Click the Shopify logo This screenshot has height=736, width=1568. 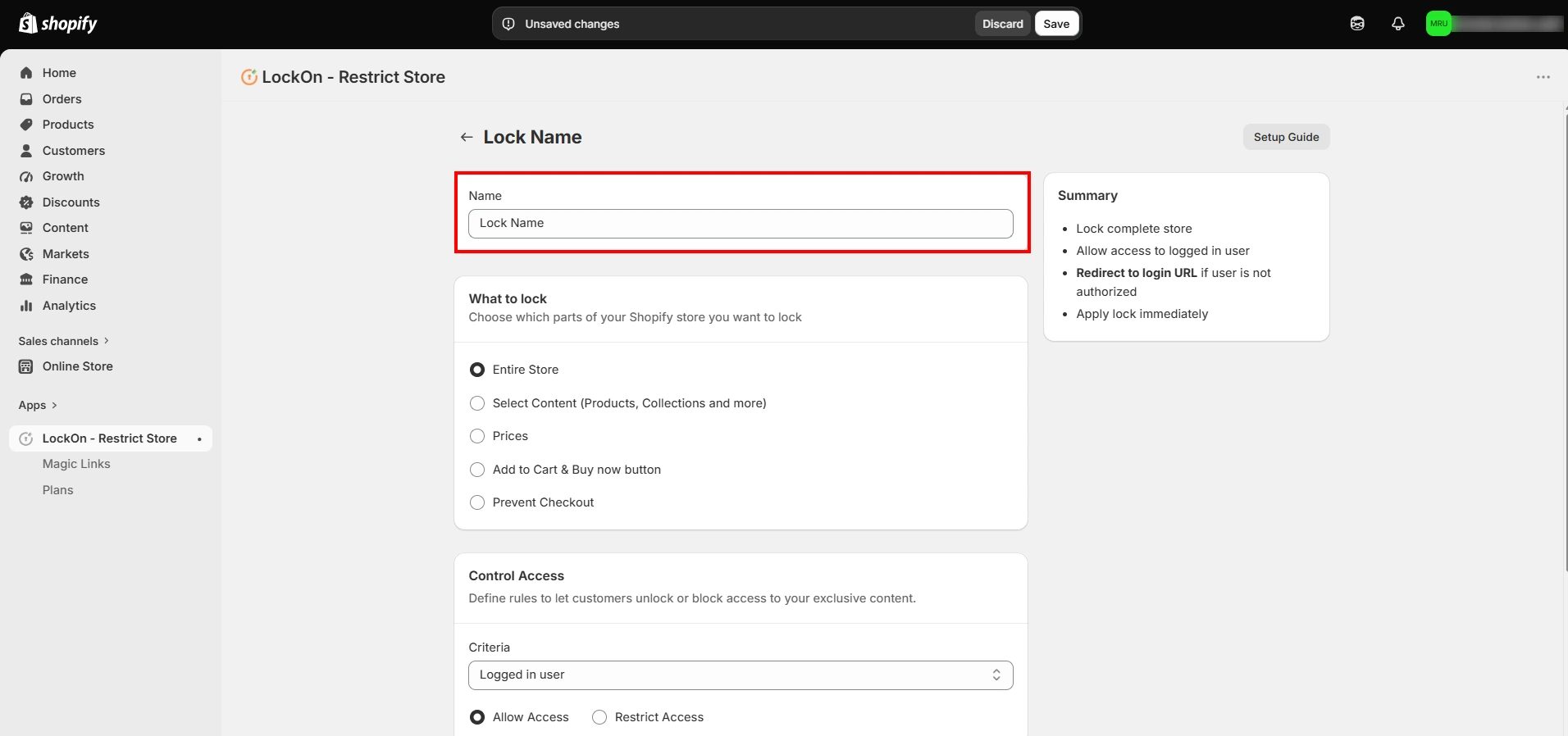pos(57,24)
